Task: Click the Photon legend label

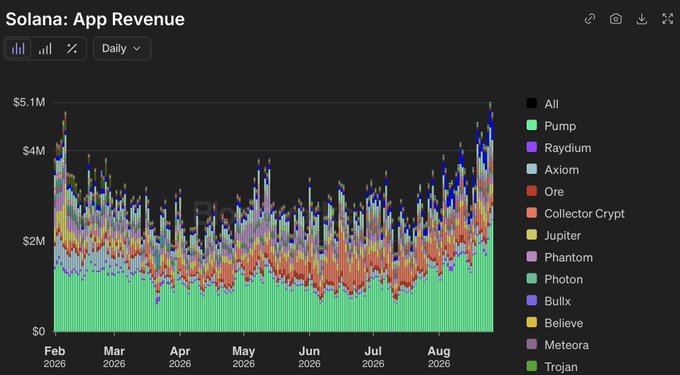Action: pyautogui.click(x=564, y=280)
